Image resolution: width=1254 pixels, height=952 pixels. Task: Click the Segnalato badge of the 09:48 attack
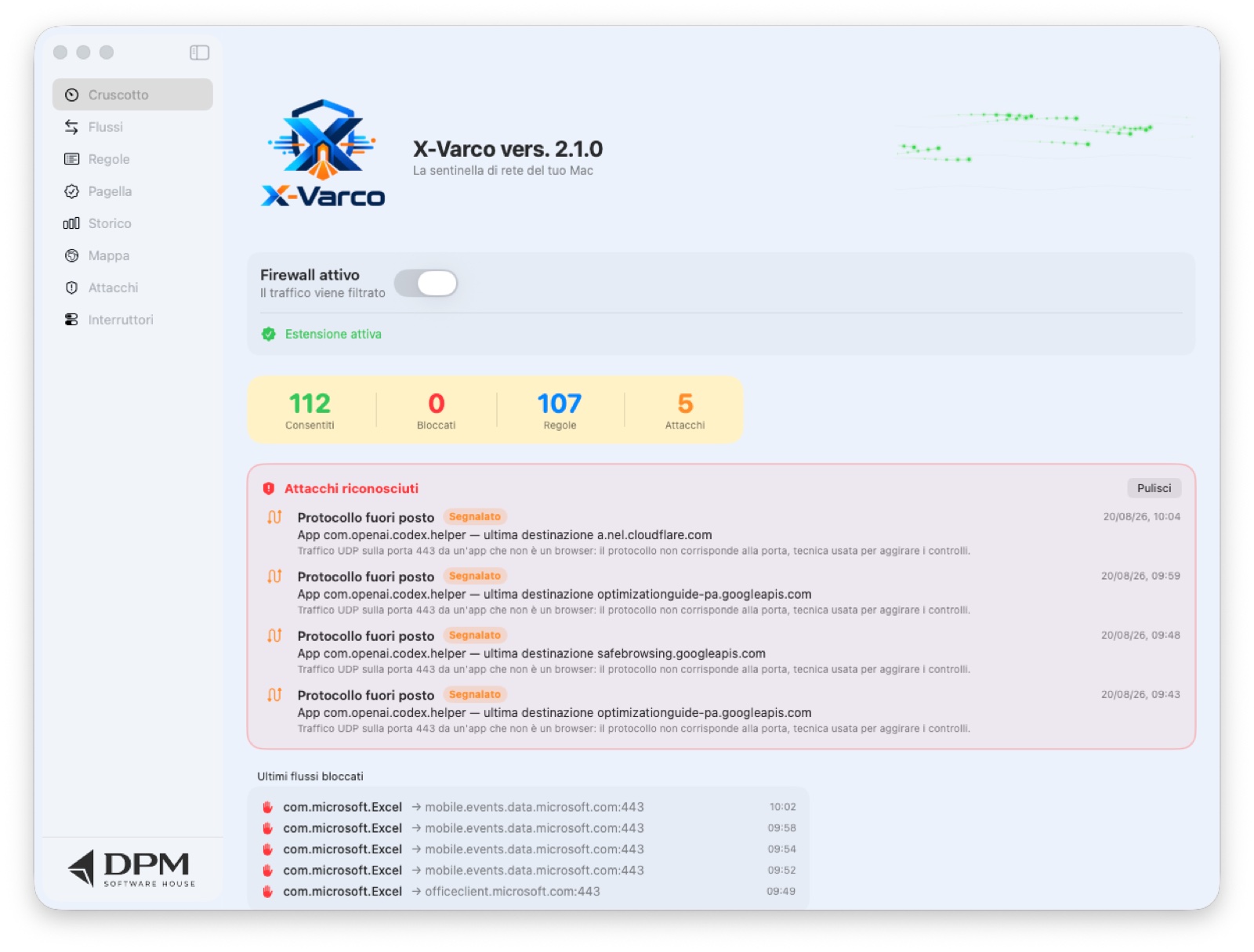(475, 635)
